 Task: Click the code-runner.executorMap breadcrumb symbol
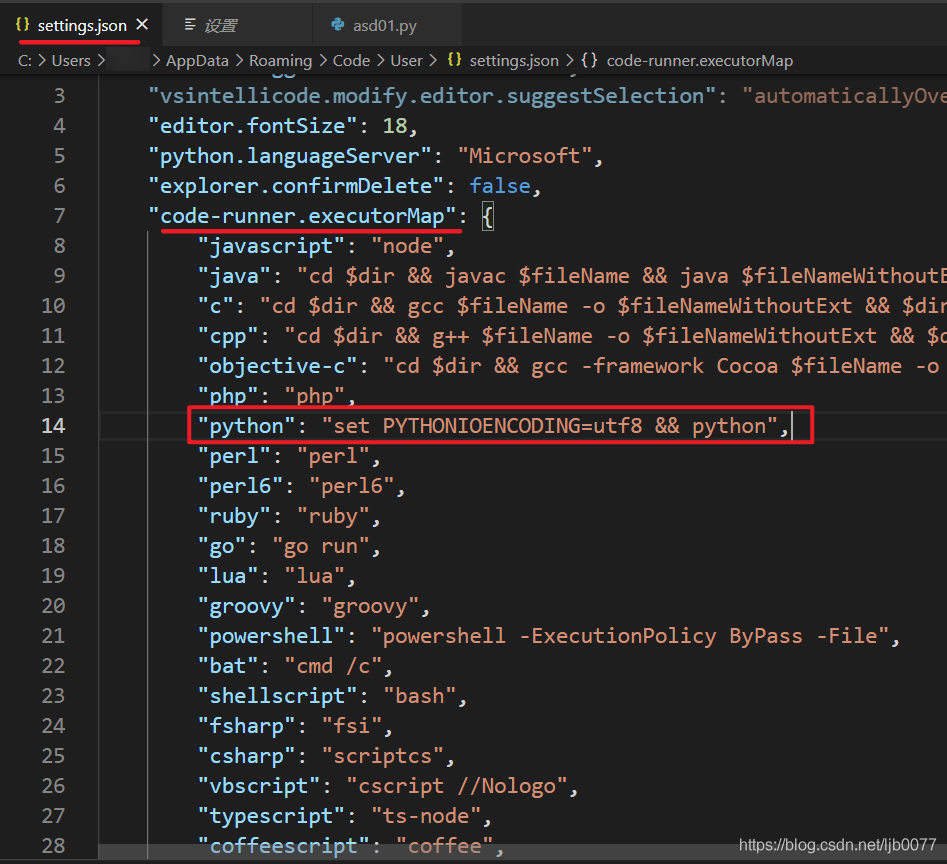[699, 60]
